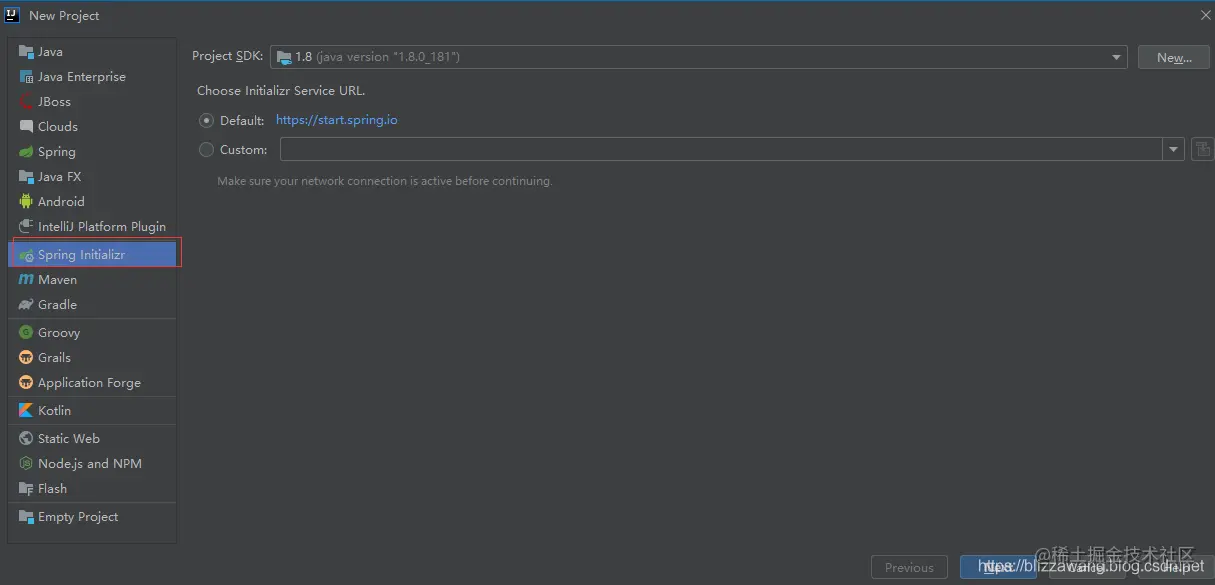Select the Gradle list entry text
1215x585 pixels.
pos(57,305)
